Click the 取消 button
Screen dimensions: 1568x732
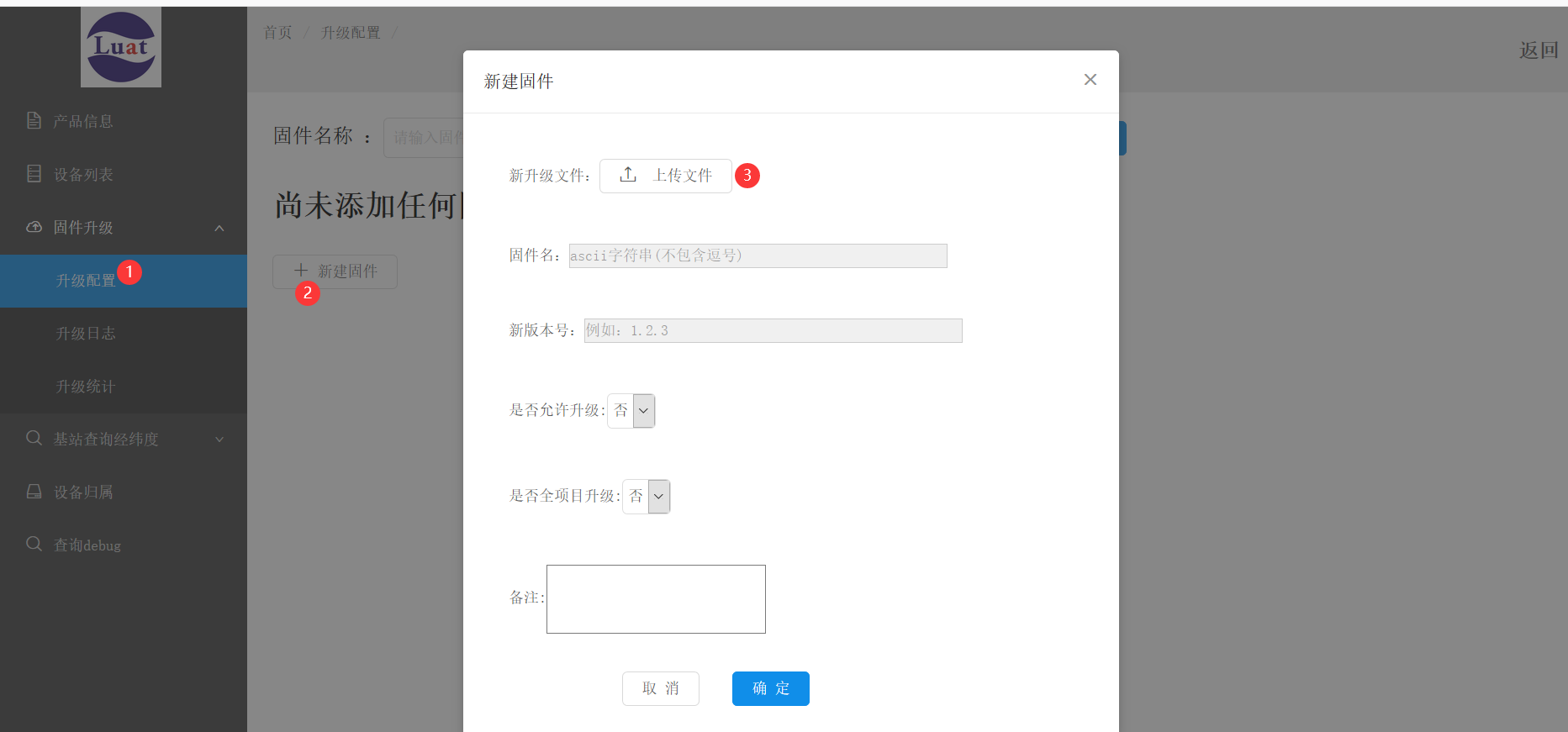(x=661, y=688)
